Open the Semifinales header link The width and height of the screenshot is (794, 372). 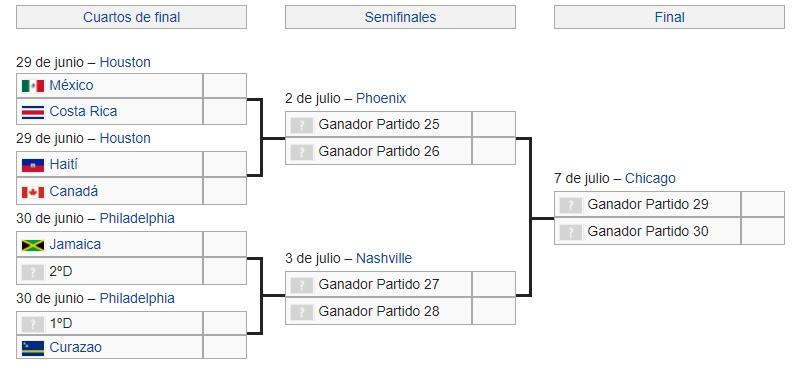[x=400, y=17]
